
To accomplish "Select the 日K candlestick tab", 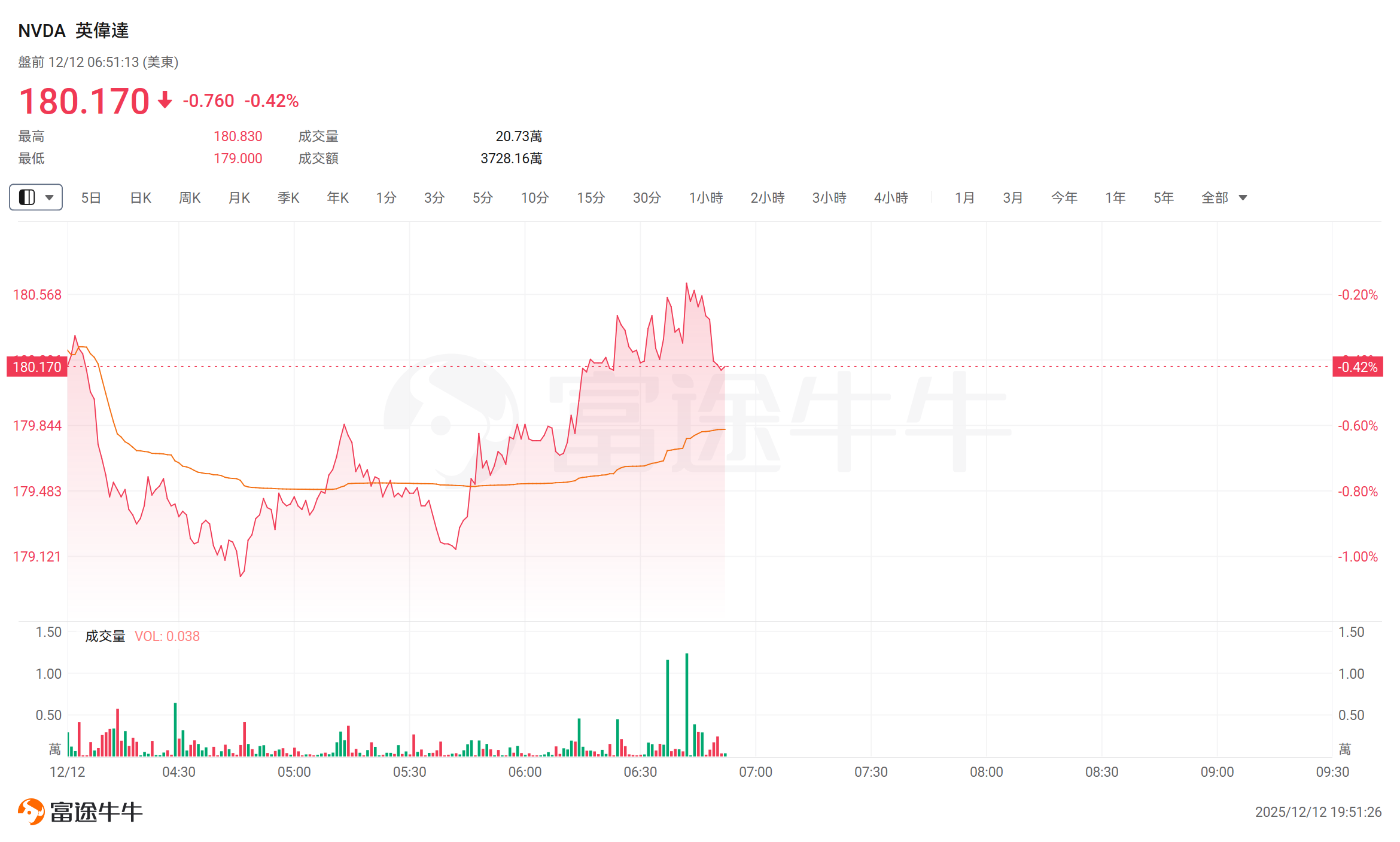I will coord(141,197).
